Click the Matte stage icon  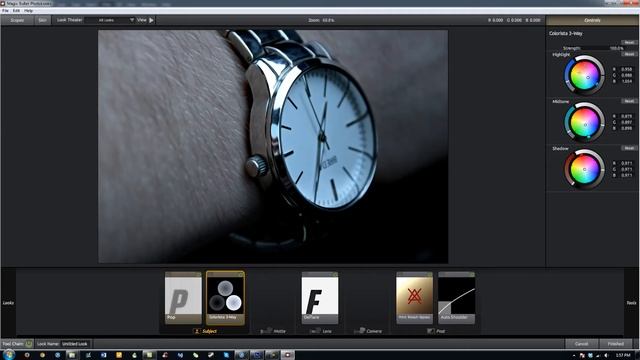pos(266,331)
